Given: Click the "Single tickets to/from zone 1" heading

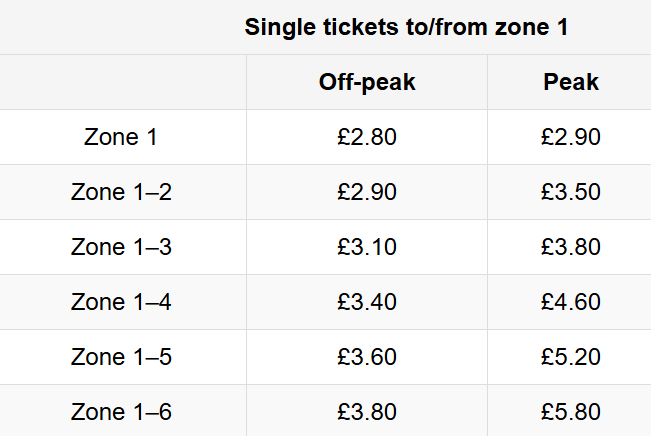Looking at the screenshot, I should coord(406,27).
